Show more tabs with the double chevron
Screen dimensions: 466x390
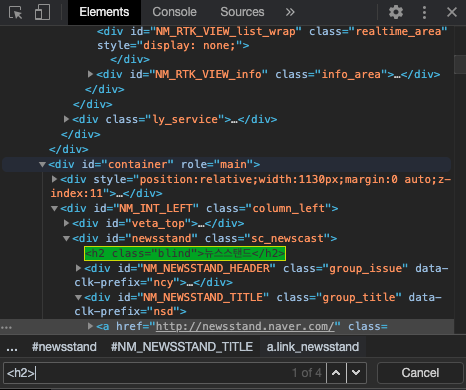pyautogui.click(x=290, y=12)
